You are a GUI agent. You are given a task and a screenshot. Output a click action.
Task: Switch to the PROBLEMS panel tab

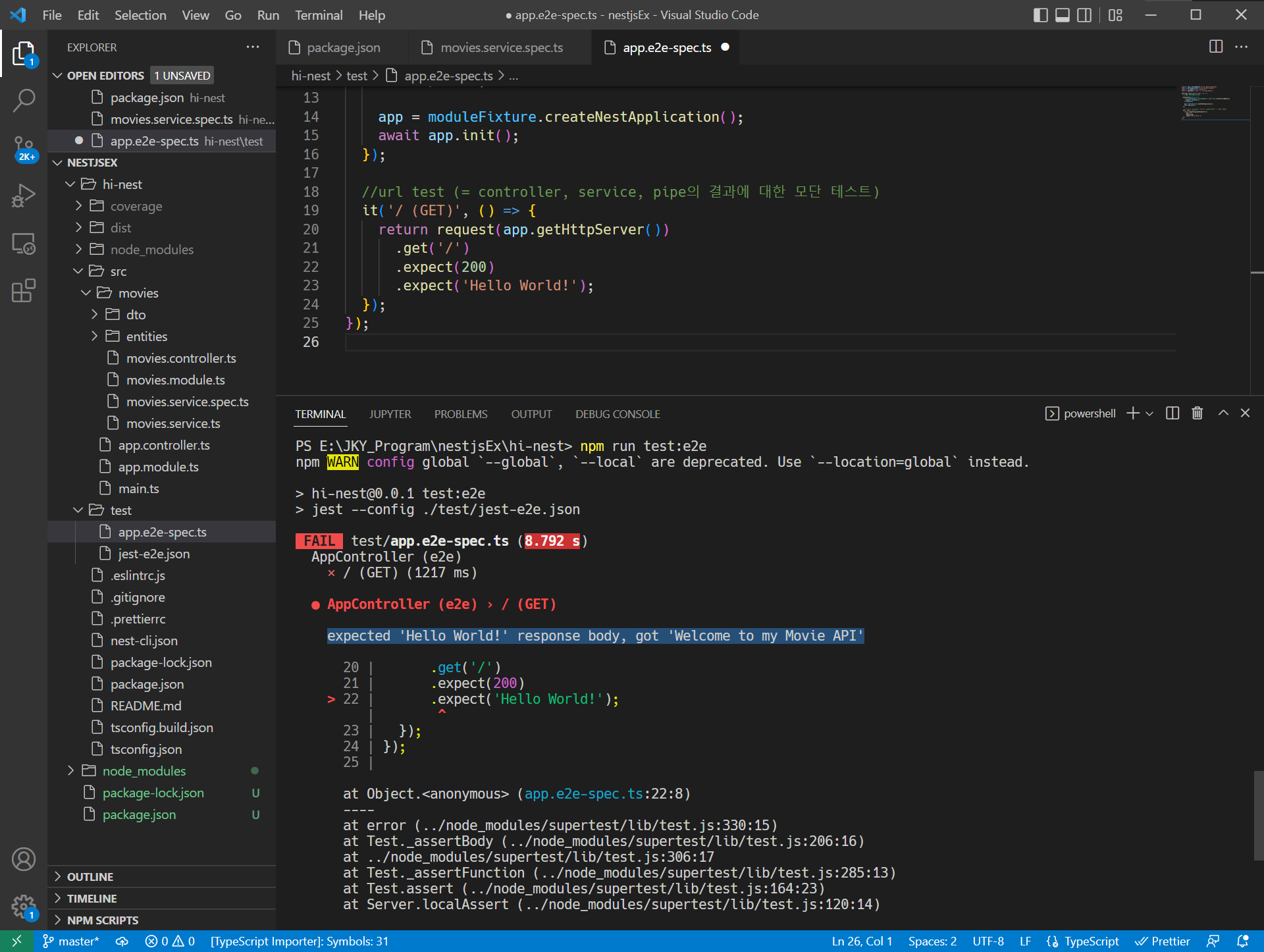coord(461,414)
